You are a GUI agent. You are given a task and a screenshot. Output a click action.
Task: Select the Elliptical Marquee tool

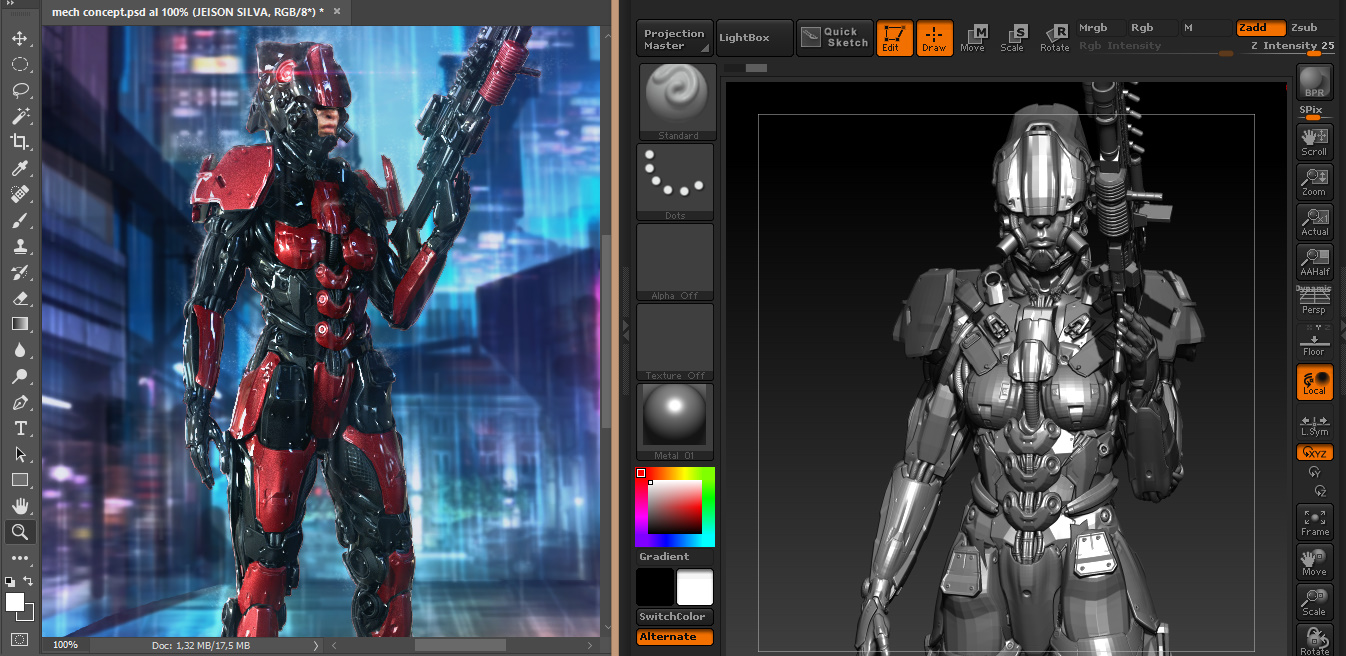pos(19,65)
